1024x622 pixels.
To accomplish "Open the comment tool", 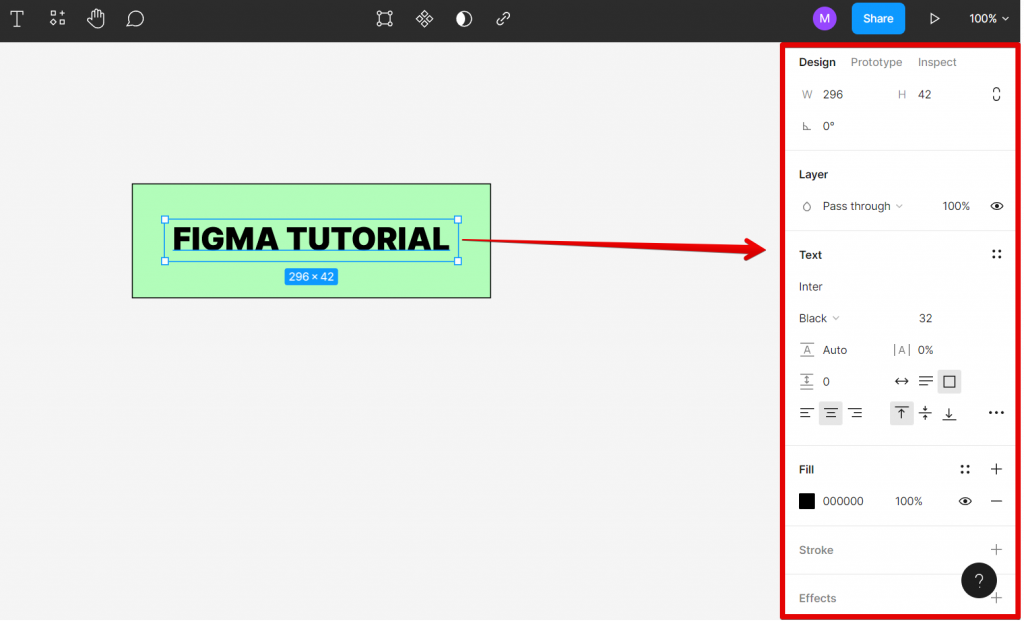I will coord(135,18).
